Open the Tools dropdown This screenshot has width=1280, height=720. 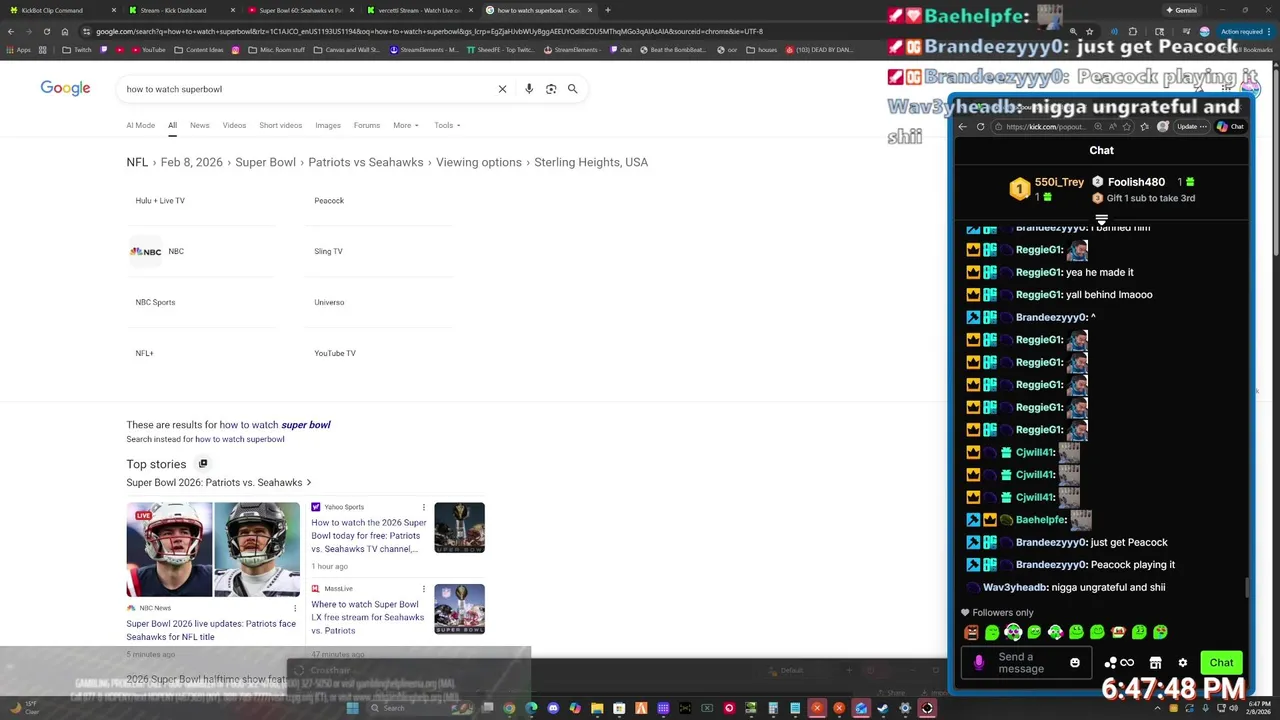tap(447, 125)
